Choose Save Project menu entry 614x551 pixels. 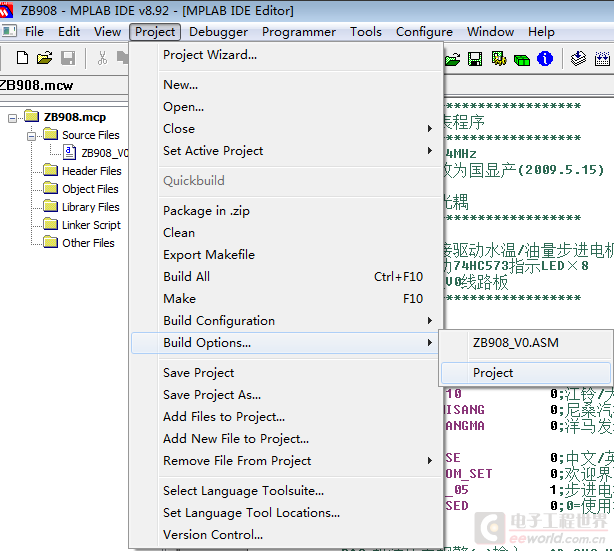(x=286, y=373)
